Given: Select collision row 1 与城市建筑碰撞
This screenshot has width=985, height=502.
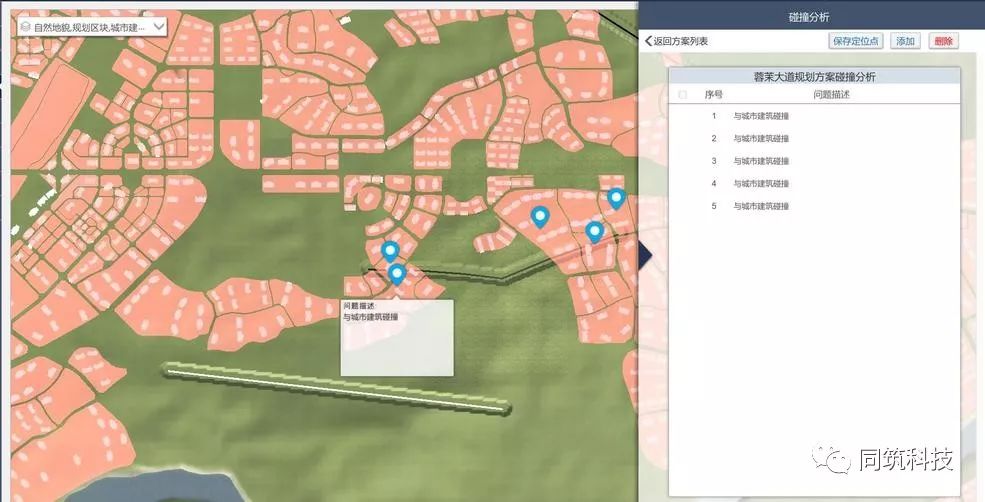Looking at the screenshot, I should (x=760, y=116).
